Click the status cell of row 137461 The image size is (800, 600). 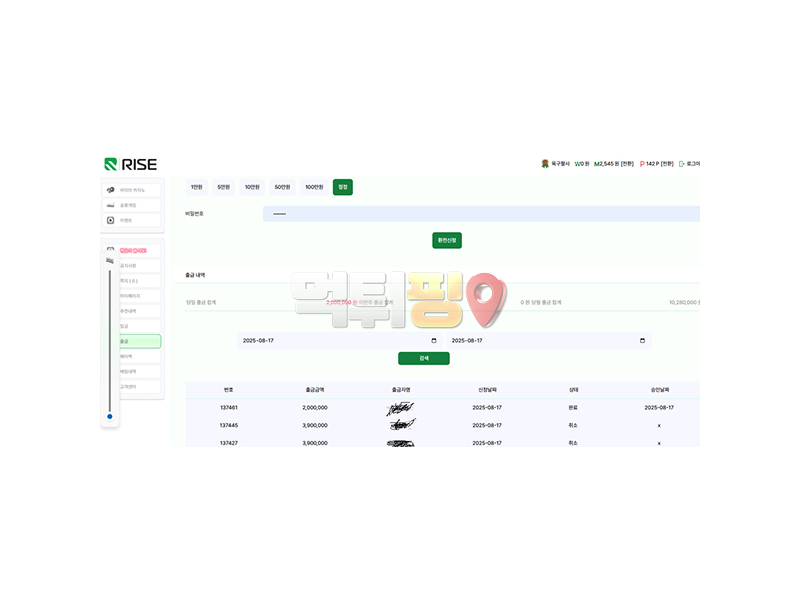point(573,408)
